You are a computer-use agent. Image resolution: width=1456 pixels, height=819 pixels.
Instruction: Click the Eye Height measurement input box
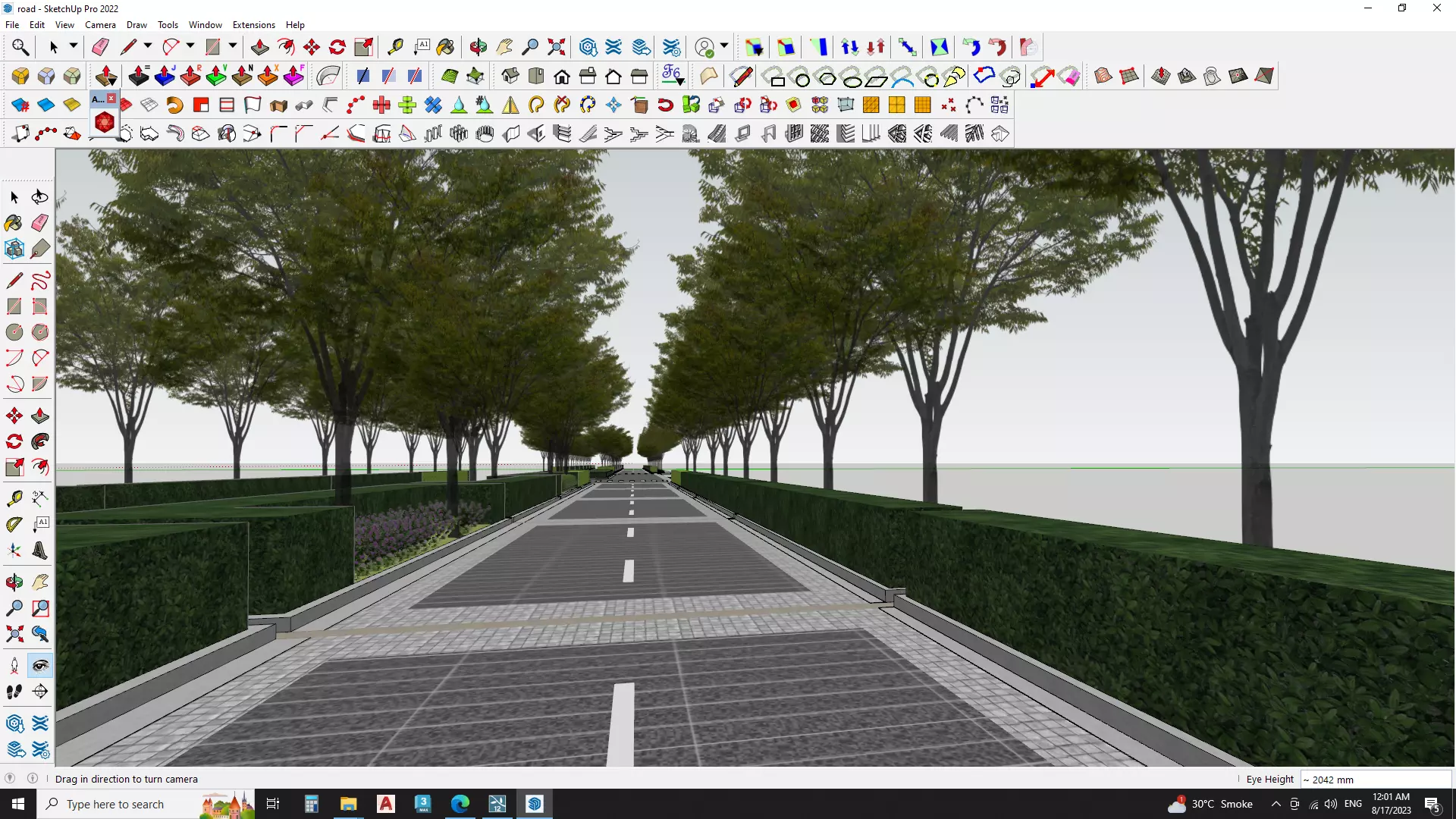click(1376, 779)
